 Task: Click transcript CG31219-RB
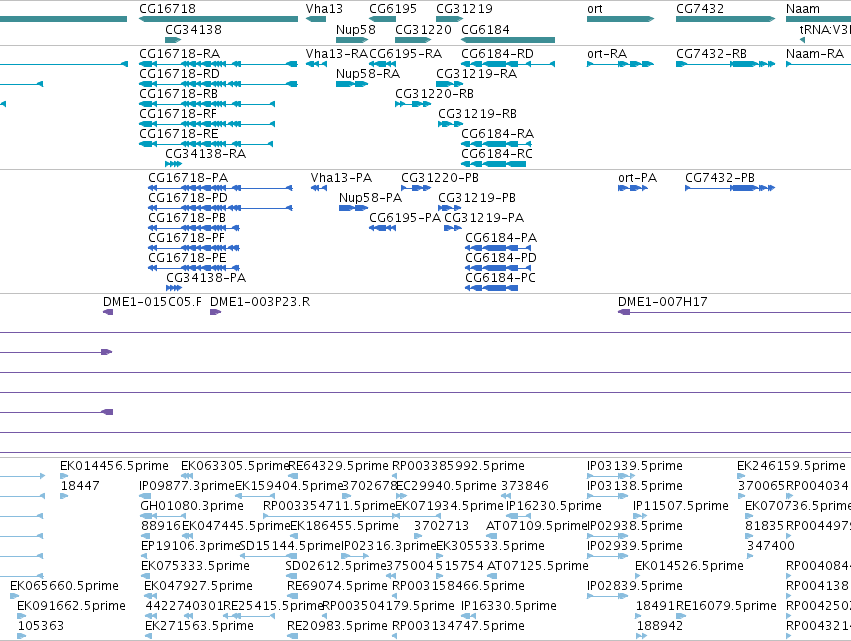tap(478, 114)
